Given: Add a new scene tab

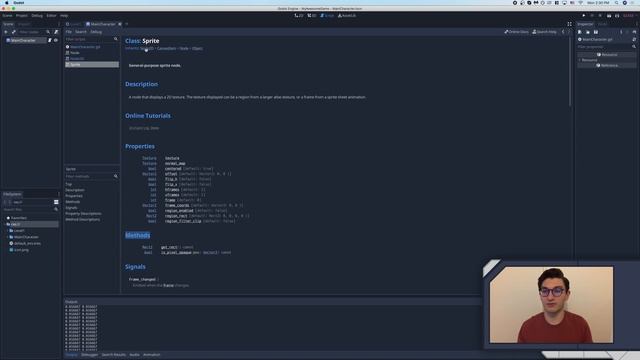Looking at the screenshot, I should pos(127,24).
